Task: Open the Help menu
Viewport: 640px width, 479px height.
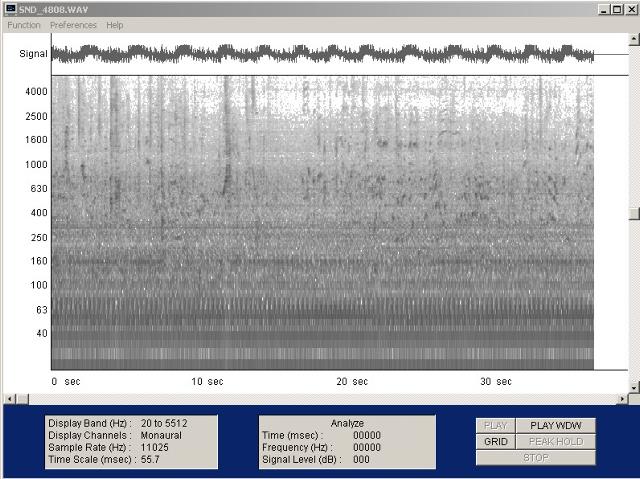Action: [x=115, y=25]
